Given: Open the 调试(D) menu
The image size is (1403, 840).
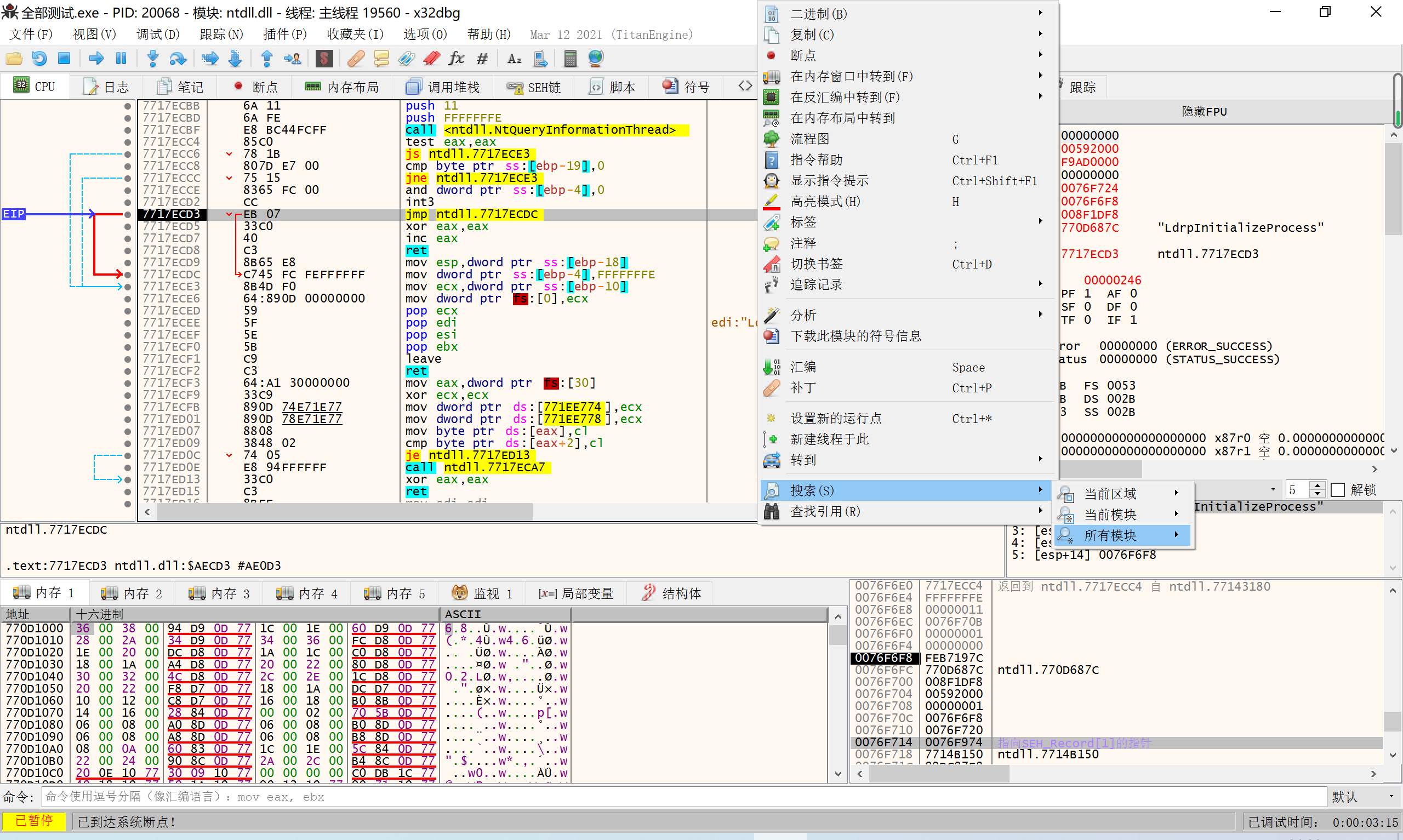Looking at the screenshot, I should [x=157, y=35].
